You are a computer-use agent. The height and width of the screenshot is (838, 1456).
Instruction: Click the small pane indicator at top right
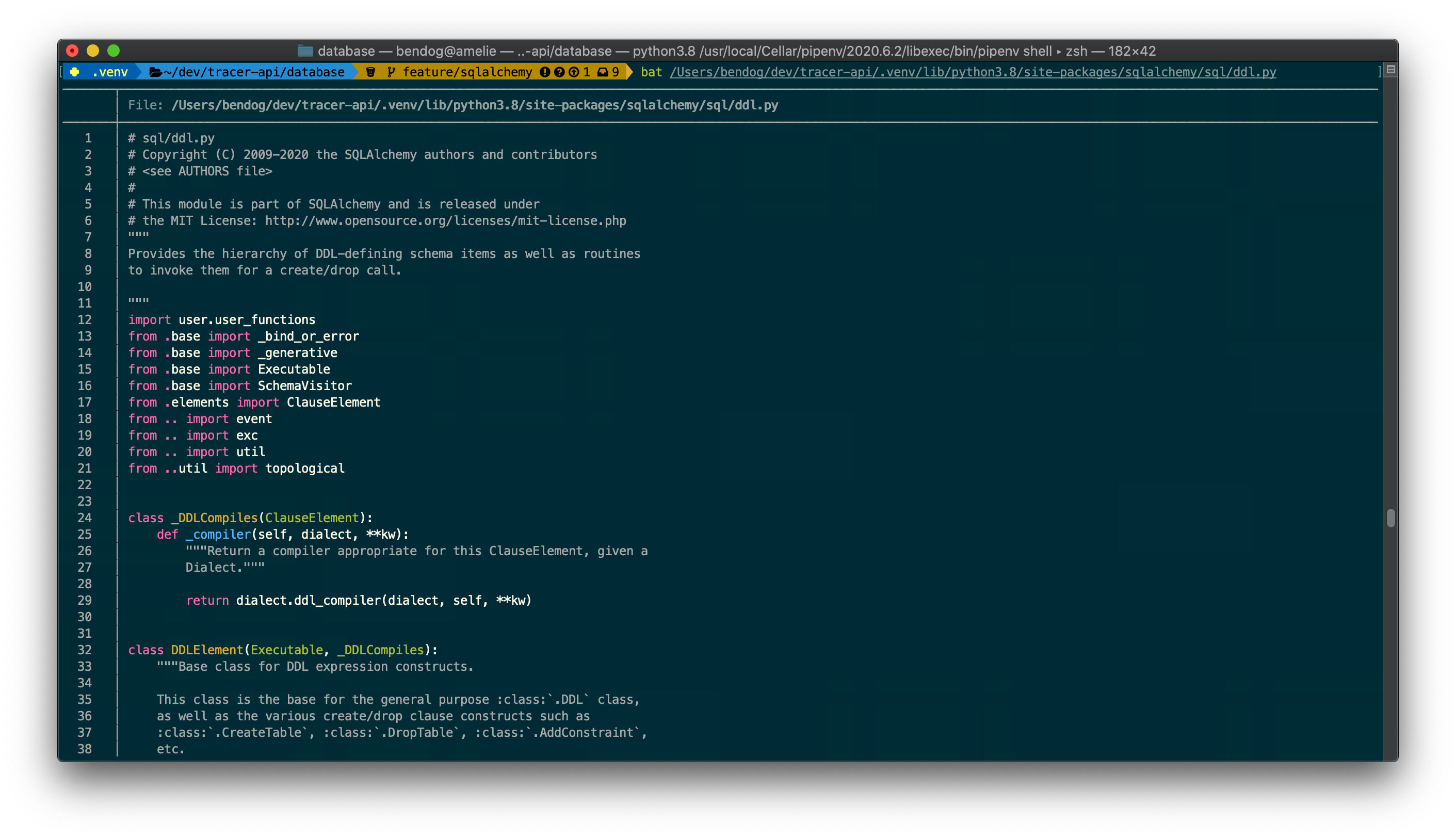(x=1390, y=69)
